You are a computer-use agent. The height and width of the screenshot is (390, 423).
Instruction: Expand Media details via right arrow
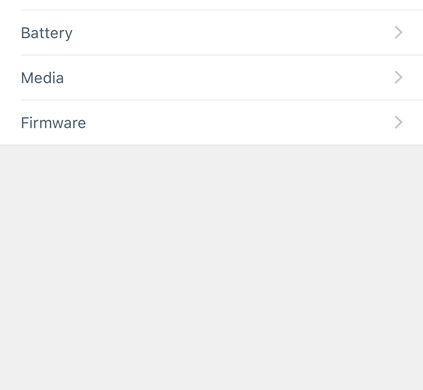click(x=398, y=77)
